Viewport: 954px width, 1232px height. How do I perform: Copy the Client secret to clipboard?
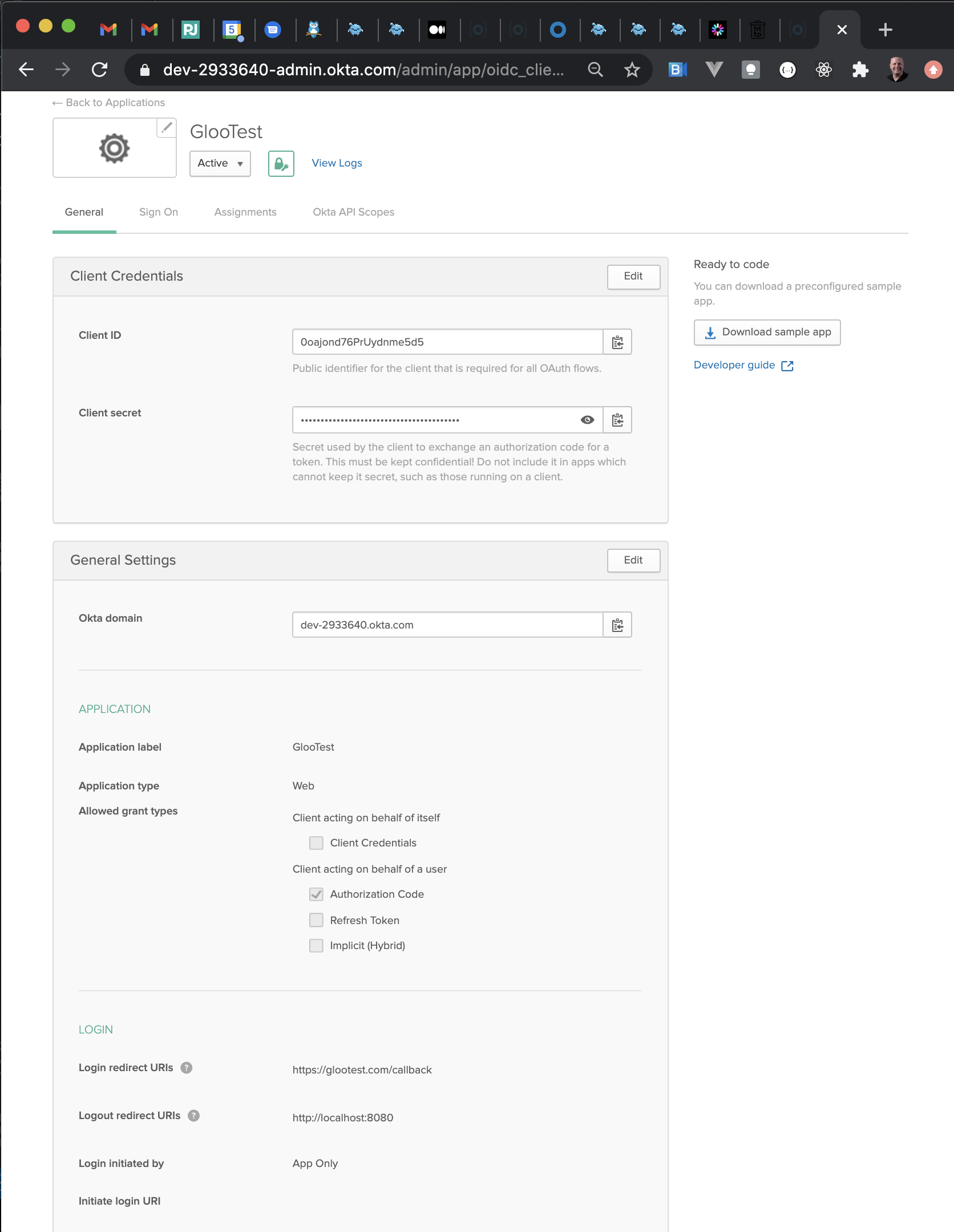(617, 420)
